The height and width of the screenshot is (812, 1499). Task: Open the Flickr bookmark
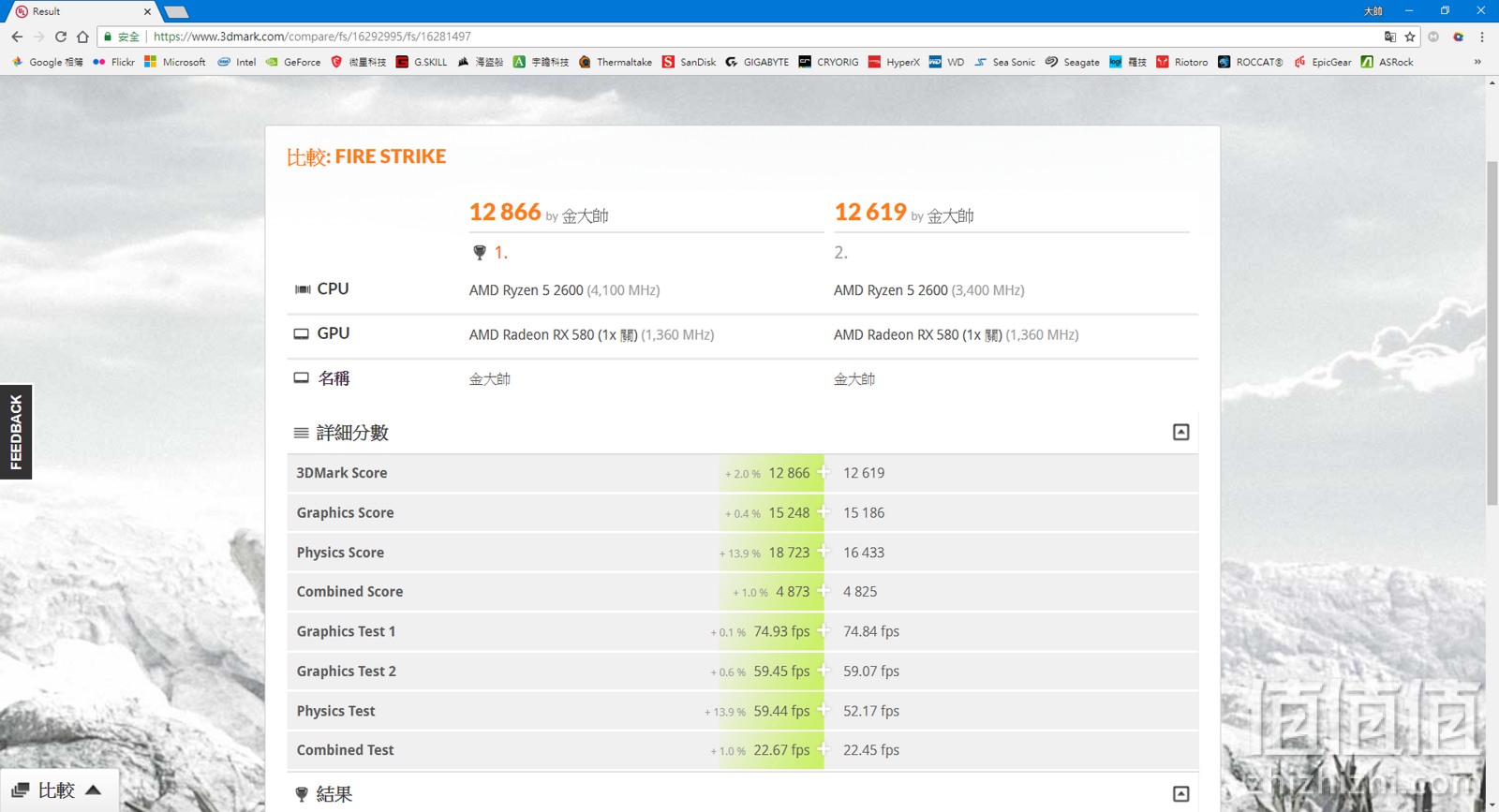[x=113, y=62]
